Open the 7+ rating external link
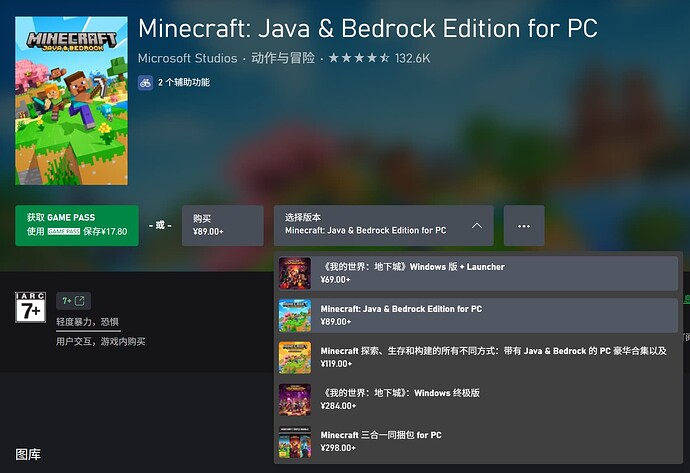 (73, 301)
